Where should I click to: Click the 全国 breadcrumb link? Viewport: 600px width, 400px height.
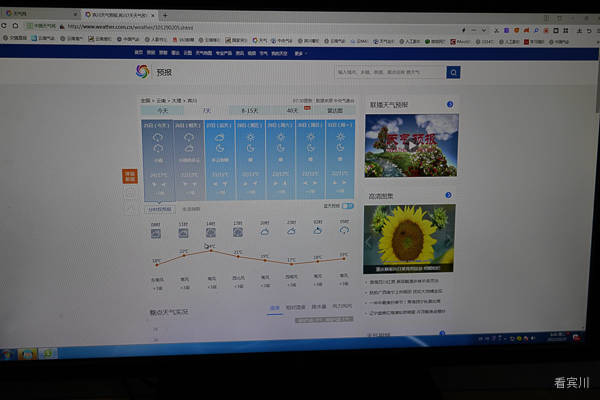145,101
